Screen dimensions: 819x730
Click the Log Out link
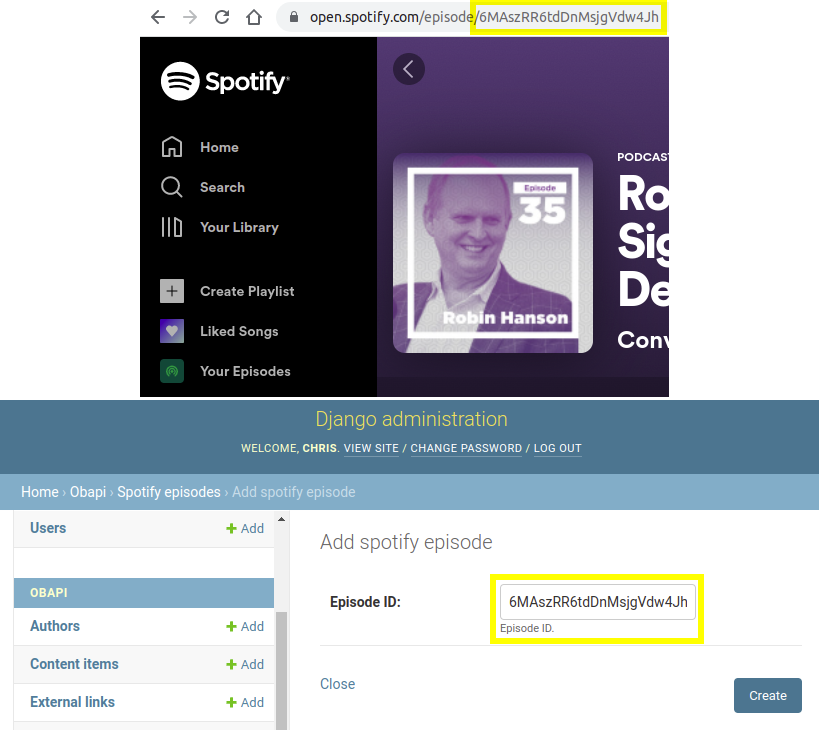557,448
